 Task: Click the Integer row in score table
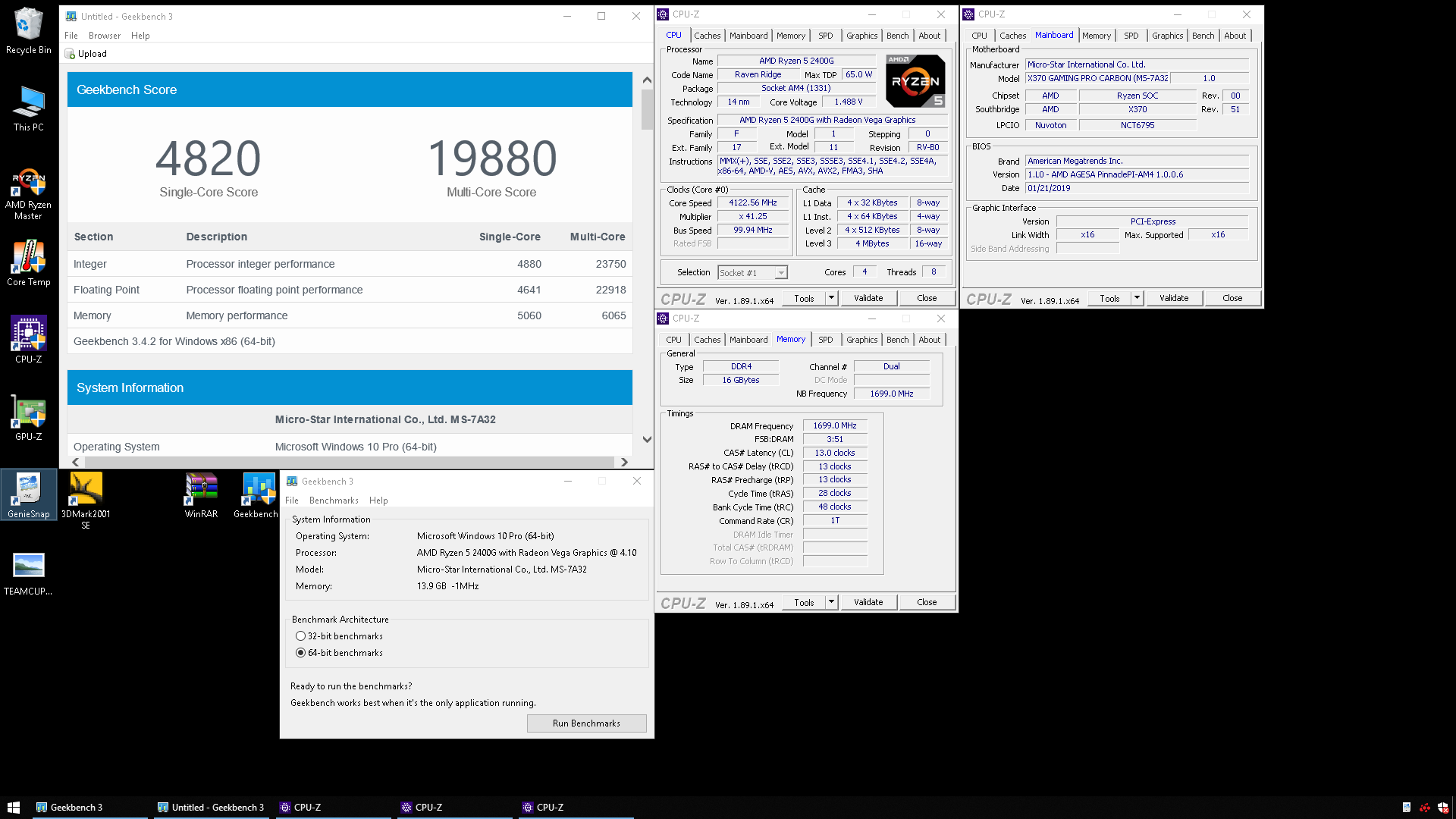coord(350,264)
